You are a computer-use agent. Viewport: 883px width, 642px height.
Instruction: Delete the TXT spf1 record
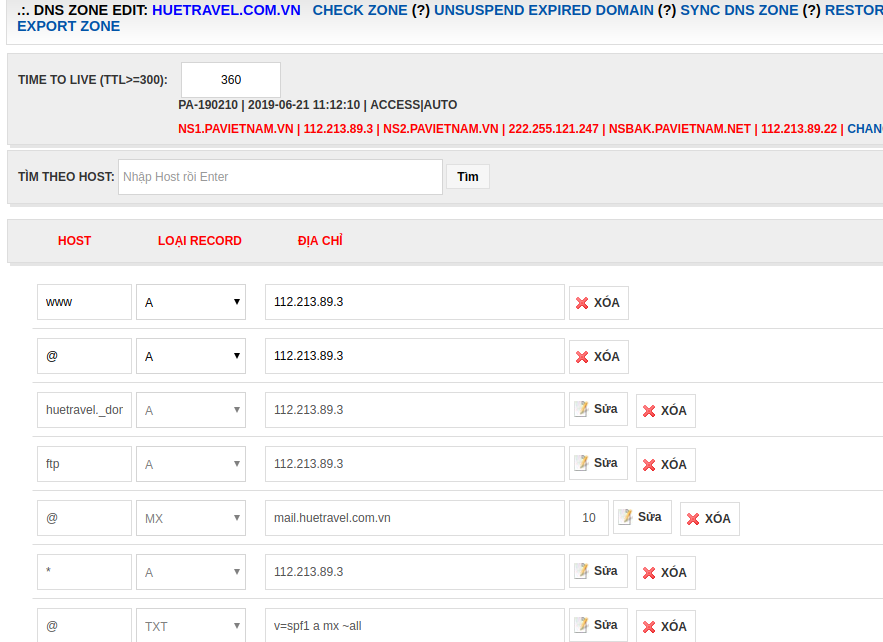click(666, 626)
